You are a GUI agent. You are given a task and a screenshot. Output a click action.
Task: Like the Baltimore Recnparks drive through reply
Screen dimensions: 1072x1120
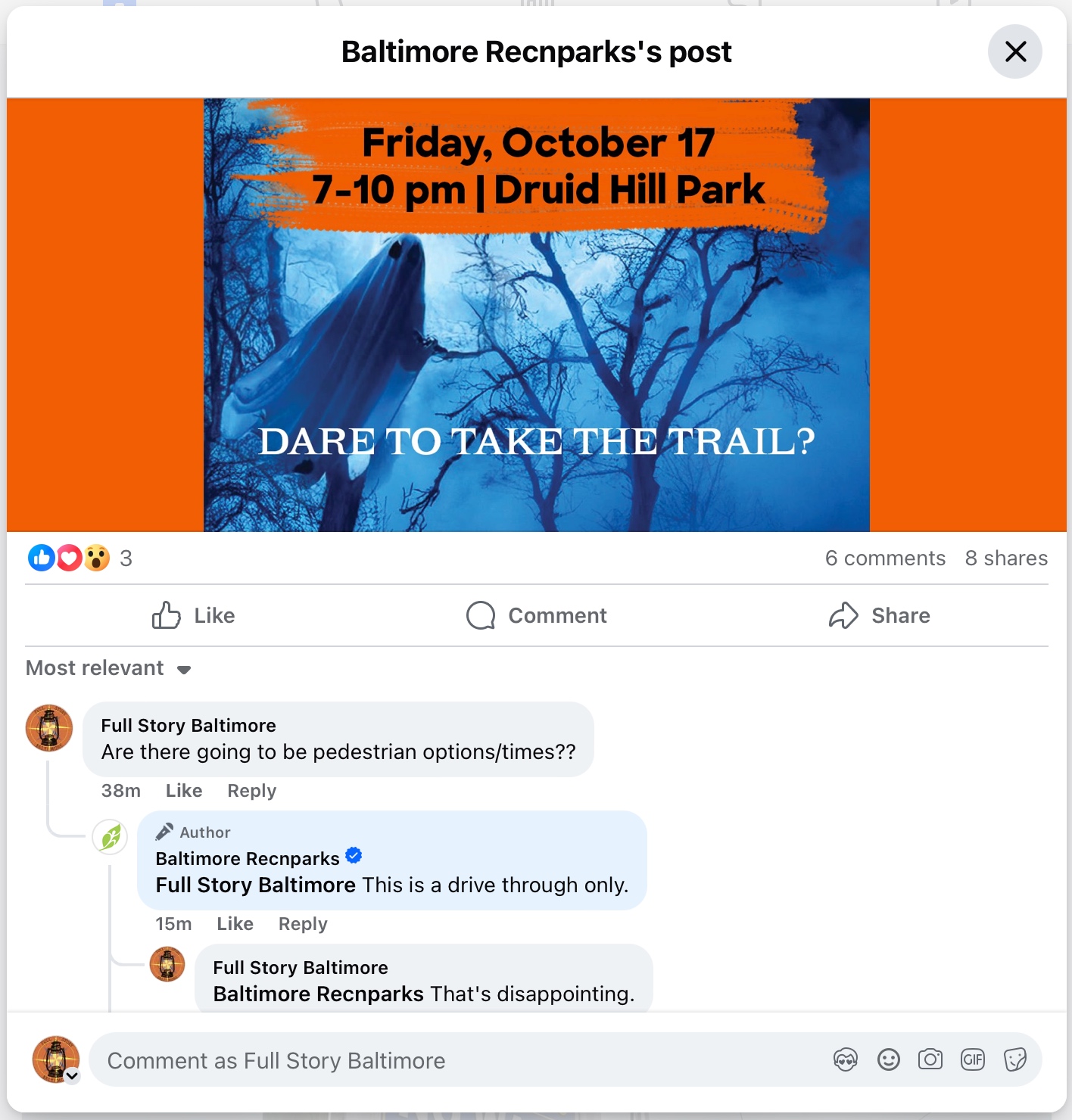coord(235,924)
